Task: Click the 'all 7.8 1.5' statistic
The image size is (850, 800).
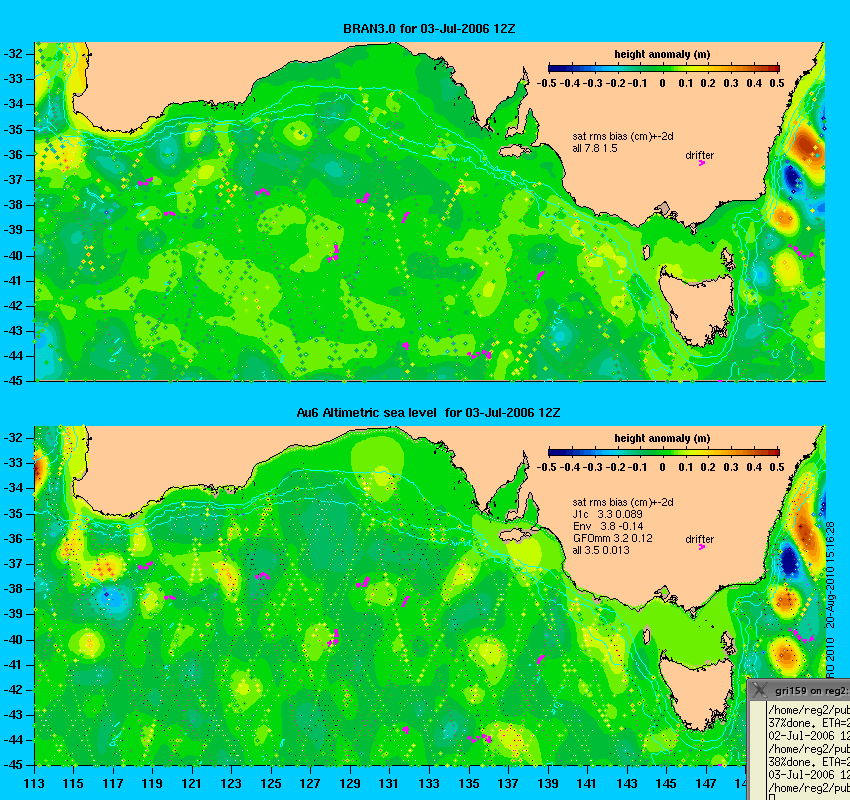Action: (x=595, y=149)
